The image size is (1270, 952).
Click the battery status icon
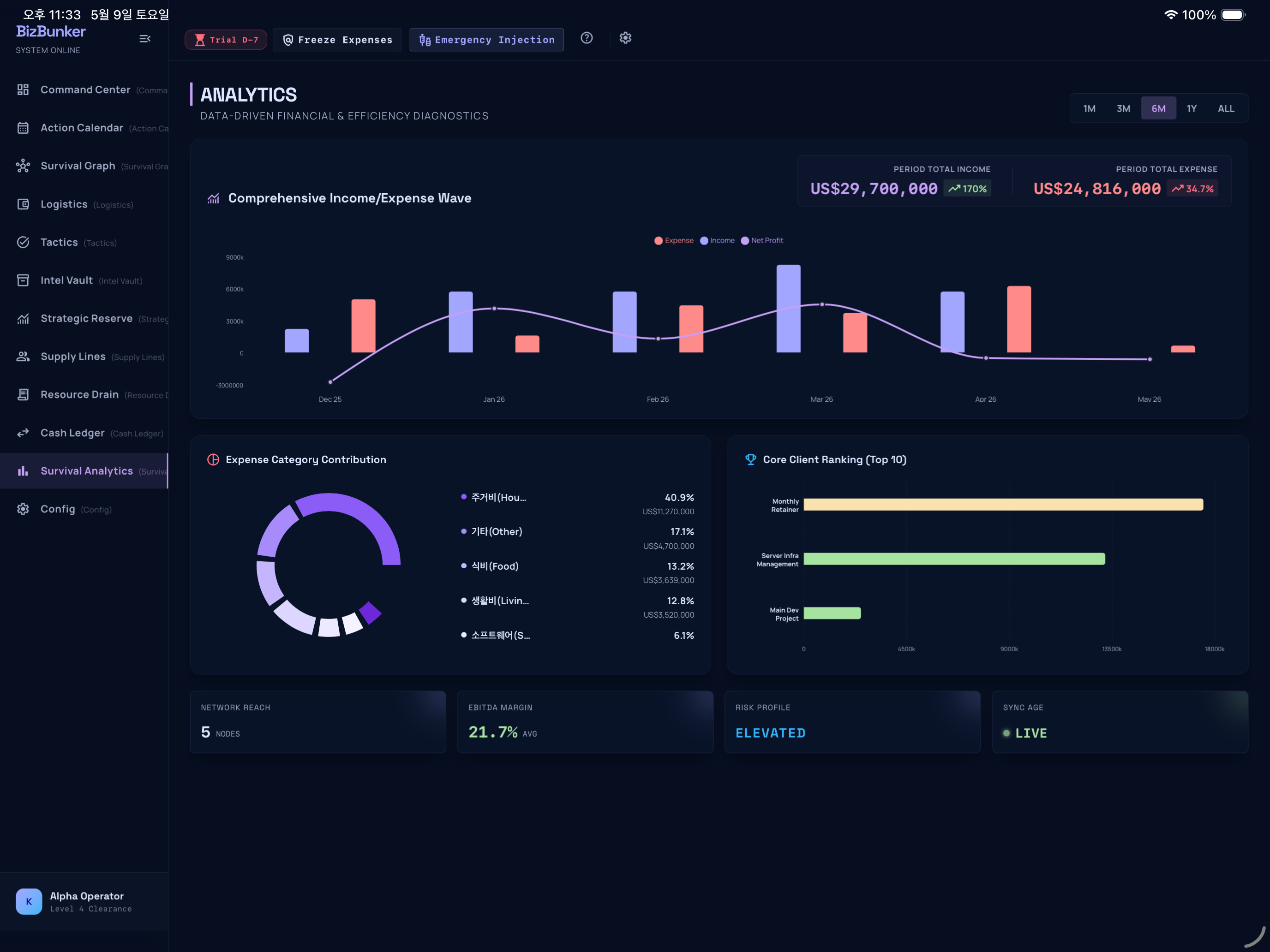click(x=1233, y=14)
